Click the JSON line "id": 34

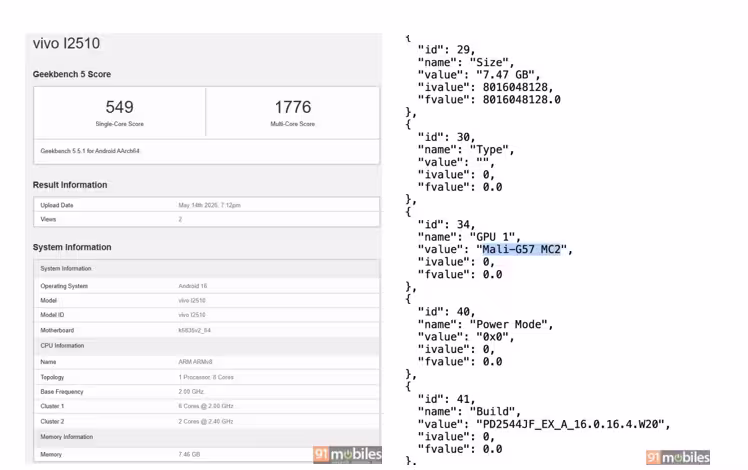click(x=447, y=225)
